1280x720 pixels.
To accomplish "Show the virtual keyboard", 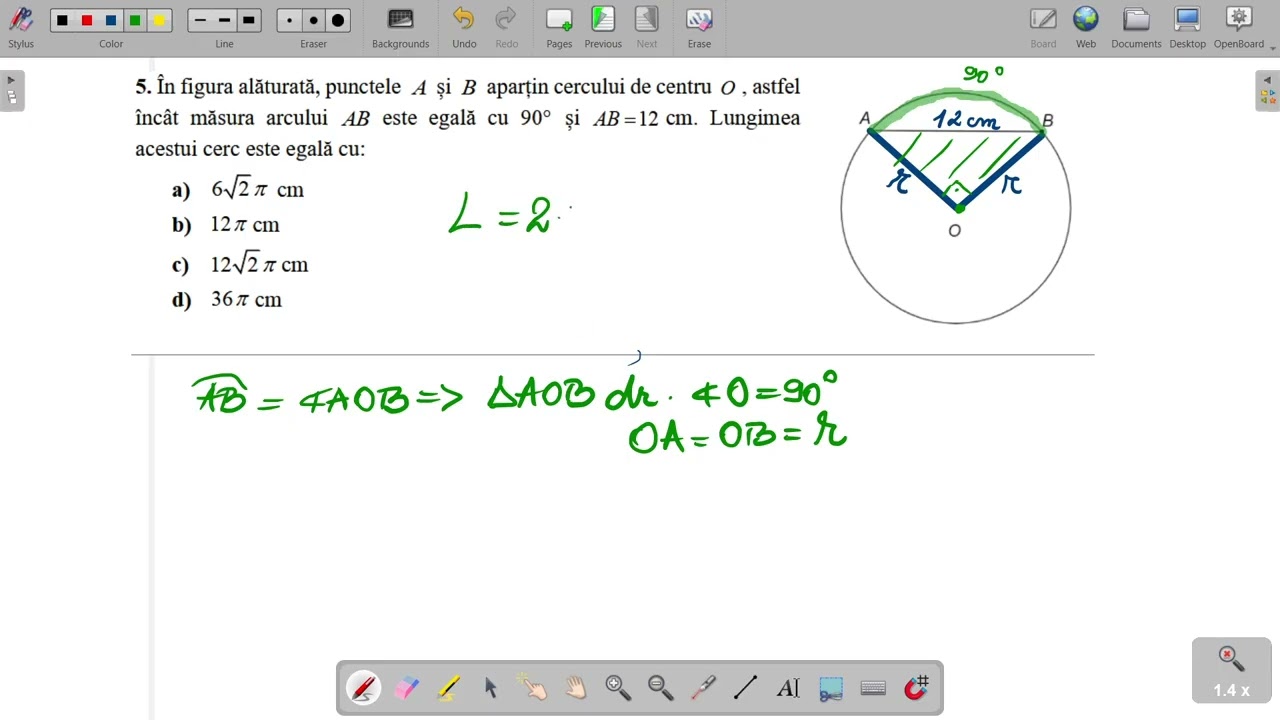I will pos(873,688).
